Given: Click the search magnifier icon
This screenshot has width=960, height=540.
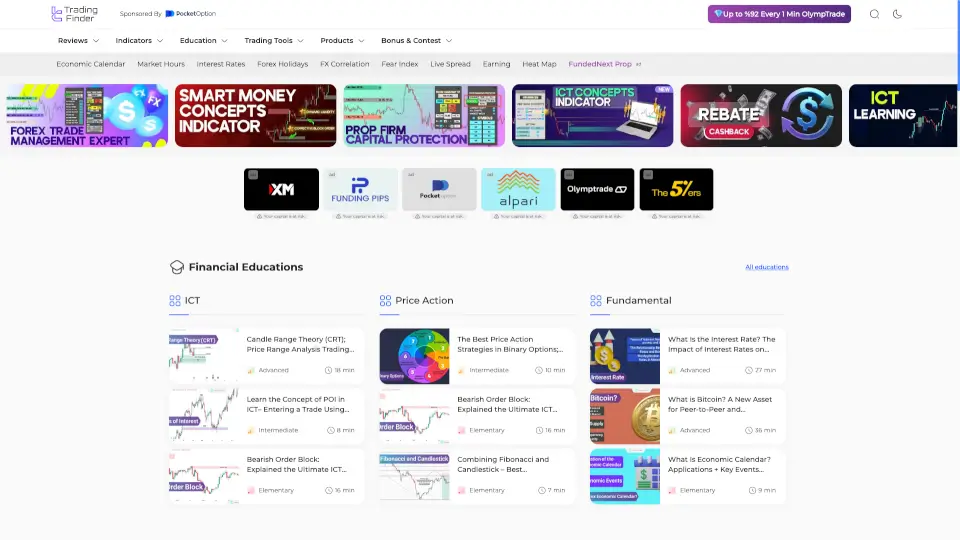Looking at the screenshot, I should [x=874, y=14].
